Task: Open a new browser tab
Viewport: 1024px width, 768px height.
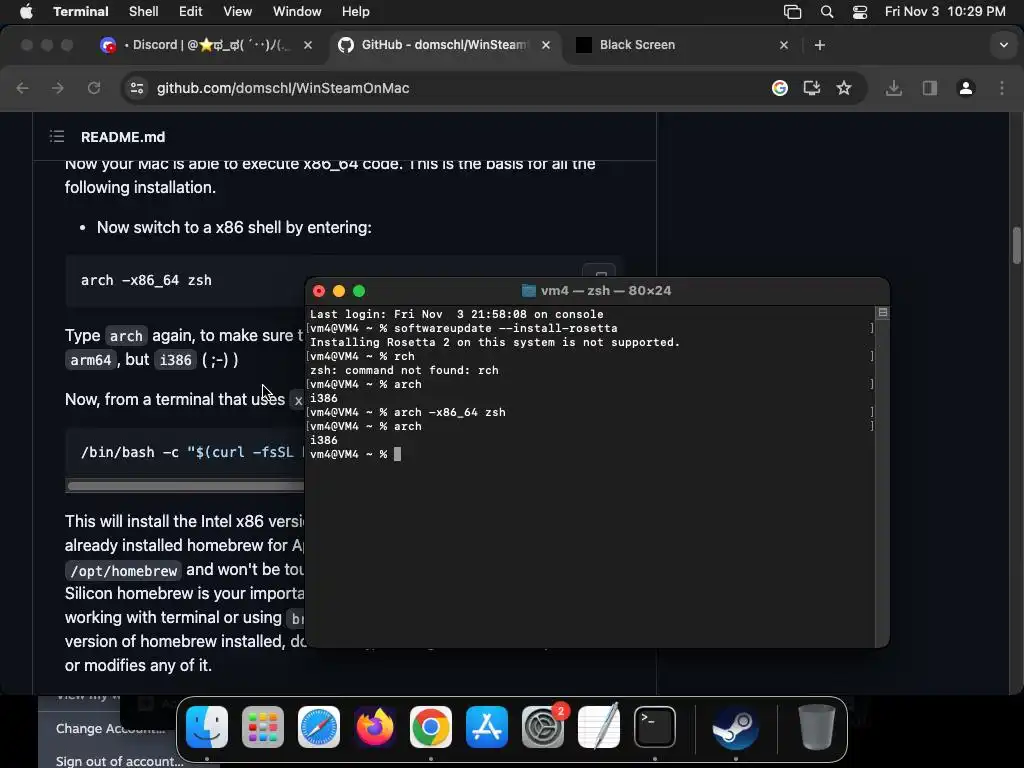Action: click(820, 45)
